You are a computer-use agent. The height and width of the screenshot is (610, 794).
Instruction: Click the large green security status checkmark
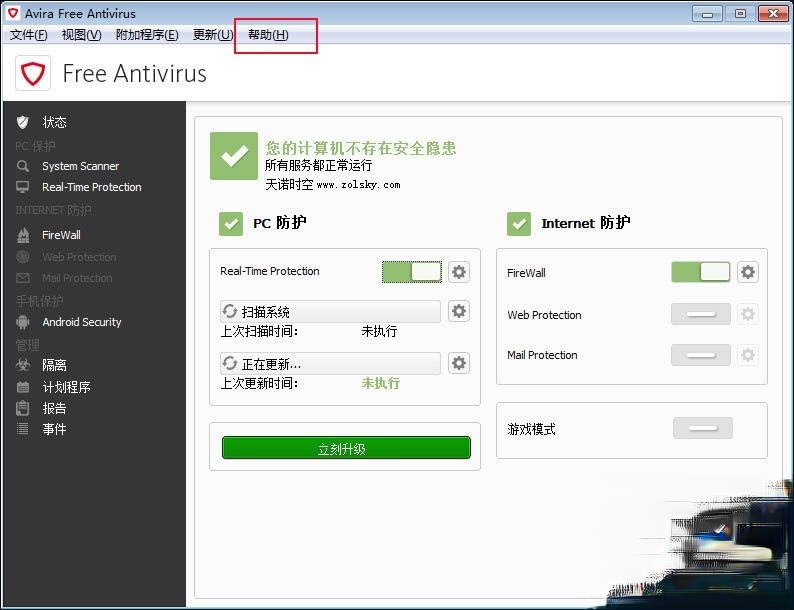coord(234,156)
